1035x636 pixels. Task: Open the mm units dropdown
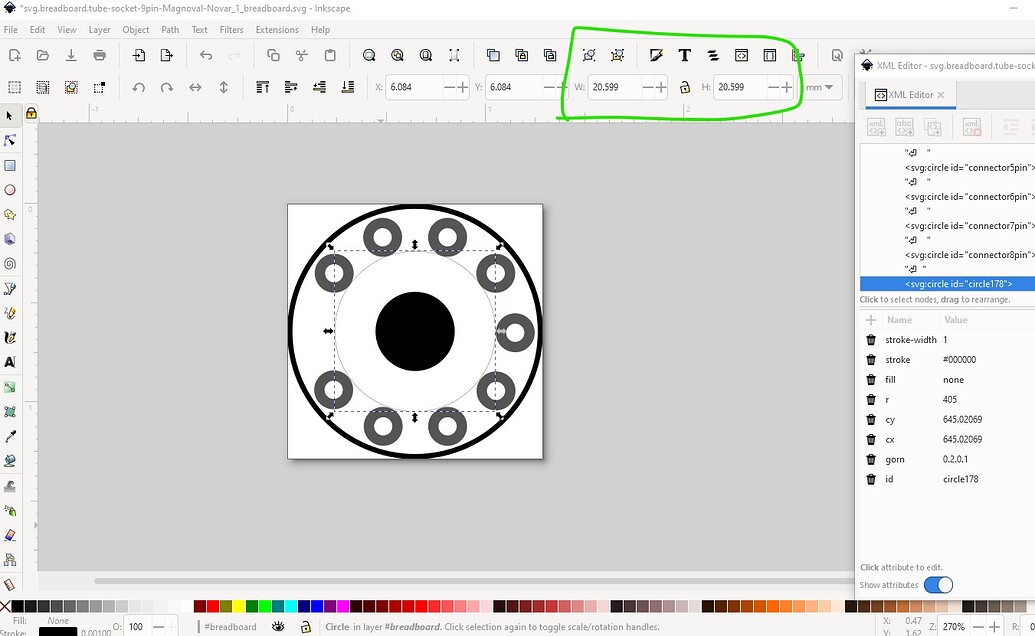[819, 87]
